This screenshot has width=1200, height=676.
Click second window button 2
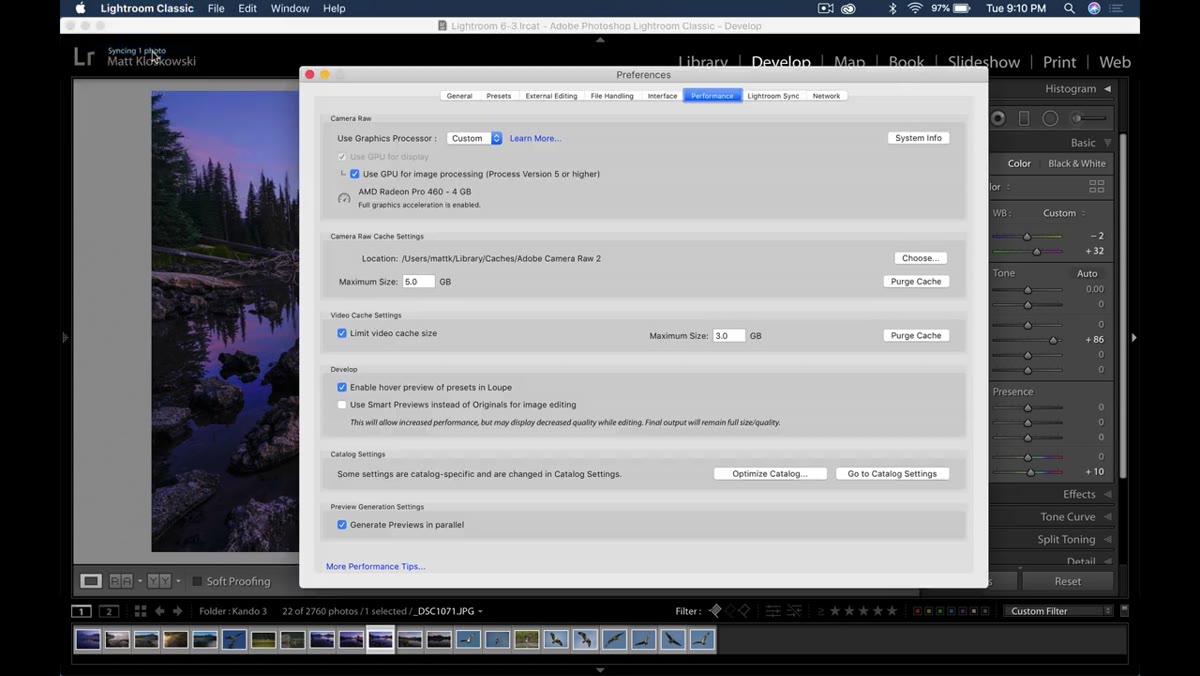[108, 611]
